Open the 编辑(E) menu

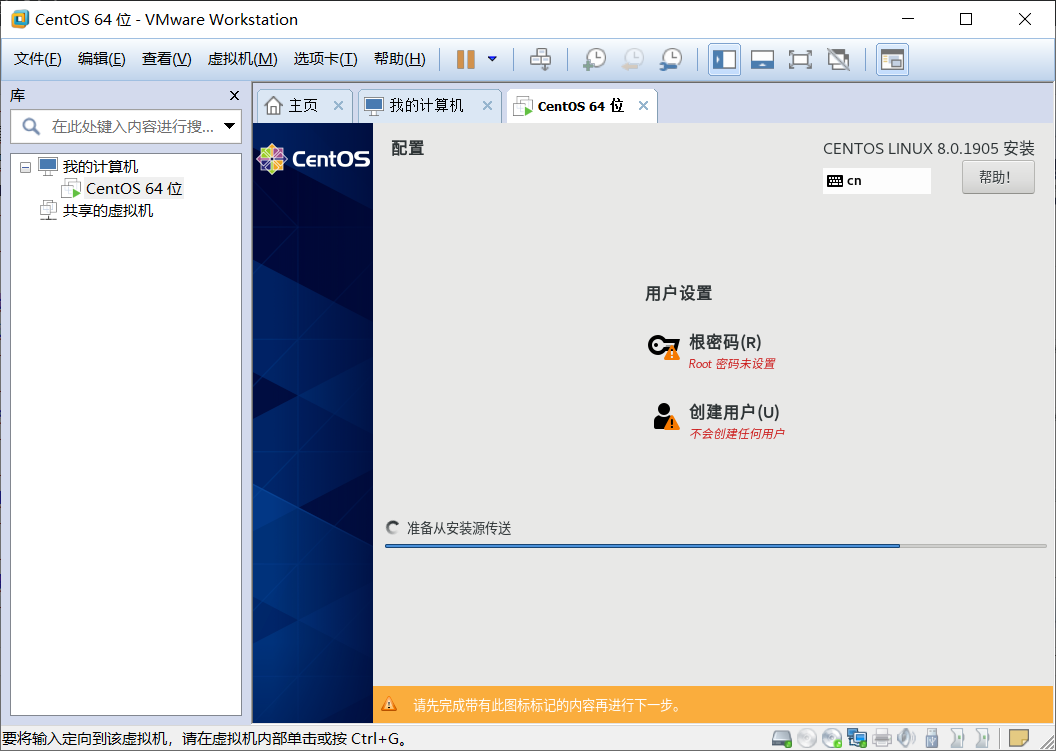(x=102, y=59)
